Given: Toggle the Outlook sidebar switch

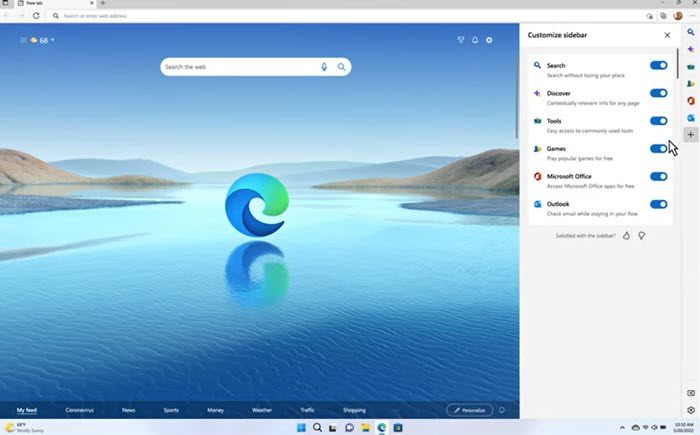Looking at the screenshot, I should (x=658, y=204).
